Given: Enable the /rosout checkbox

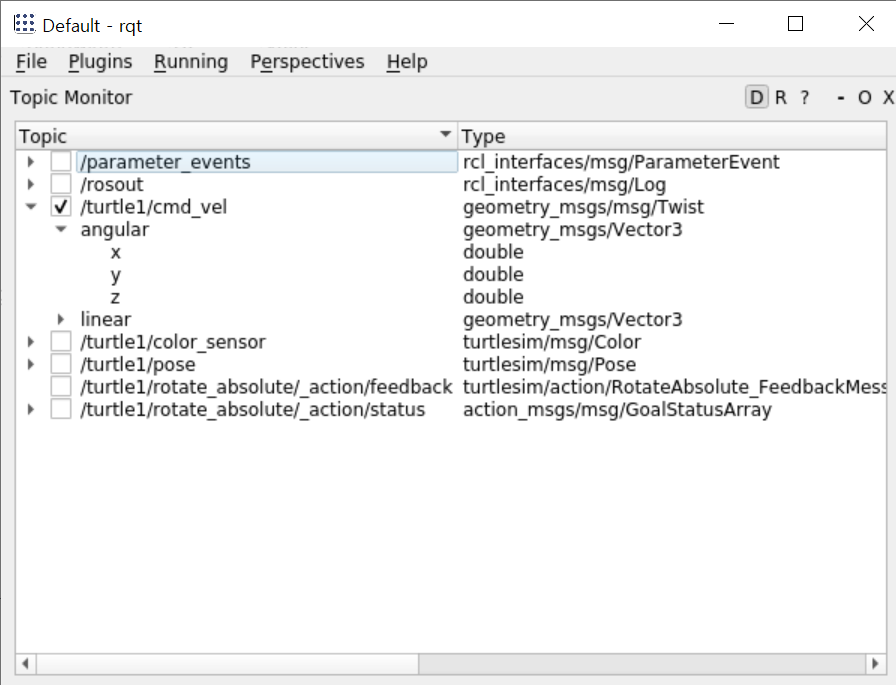Looking at the screenshot, I should pyautogui.click(x=61, y=184).
